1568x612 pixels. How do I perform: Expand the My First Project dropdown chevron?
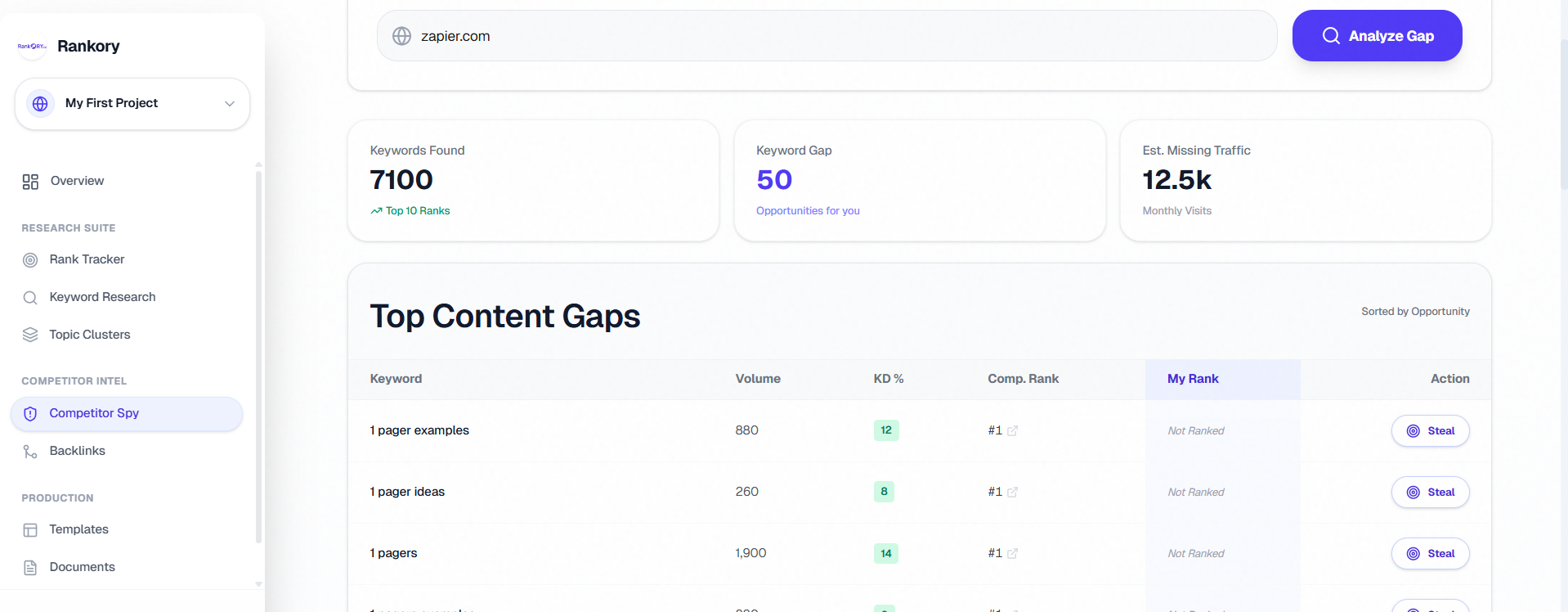click(x=230, y=104)
